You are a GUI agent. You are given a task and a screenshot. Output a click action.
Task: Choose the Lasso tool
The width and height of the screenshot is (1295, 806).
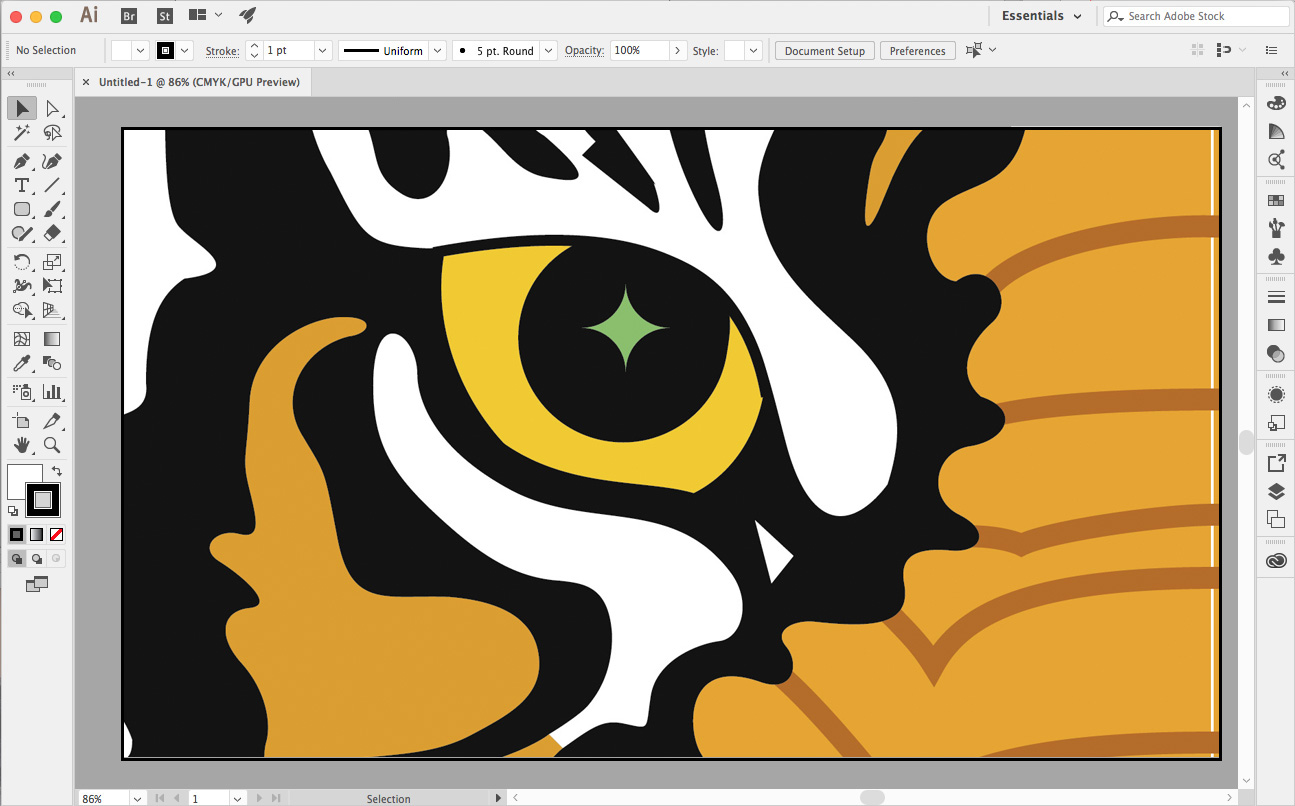click(x=53, y=133)
